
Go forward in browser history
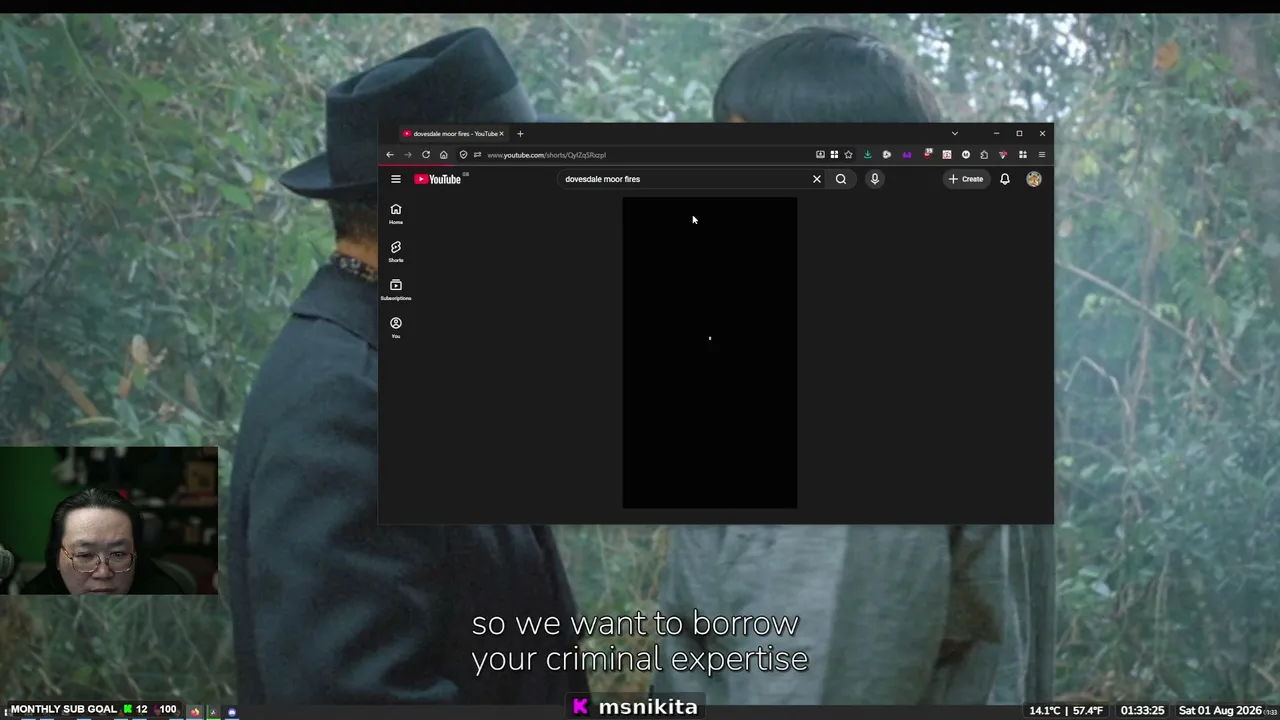[408, 155]
